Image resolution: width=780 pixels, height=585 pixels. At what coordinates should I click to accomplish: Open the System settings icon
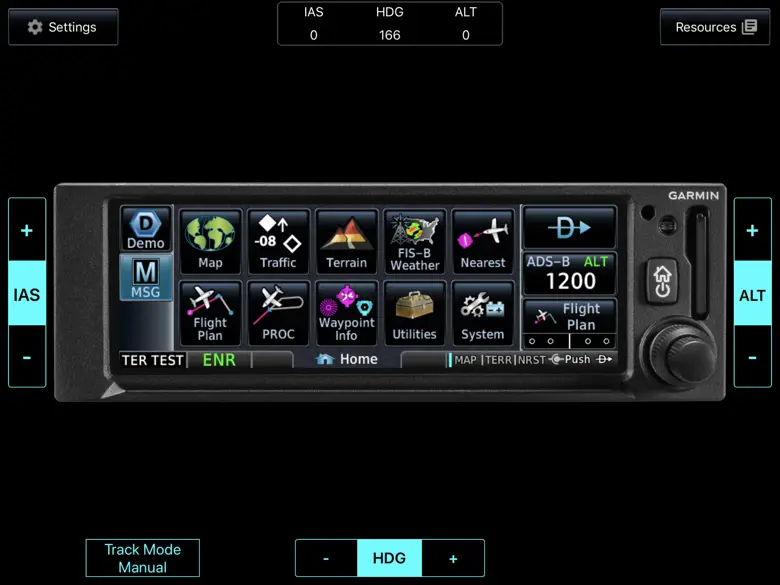coord(483,313)
